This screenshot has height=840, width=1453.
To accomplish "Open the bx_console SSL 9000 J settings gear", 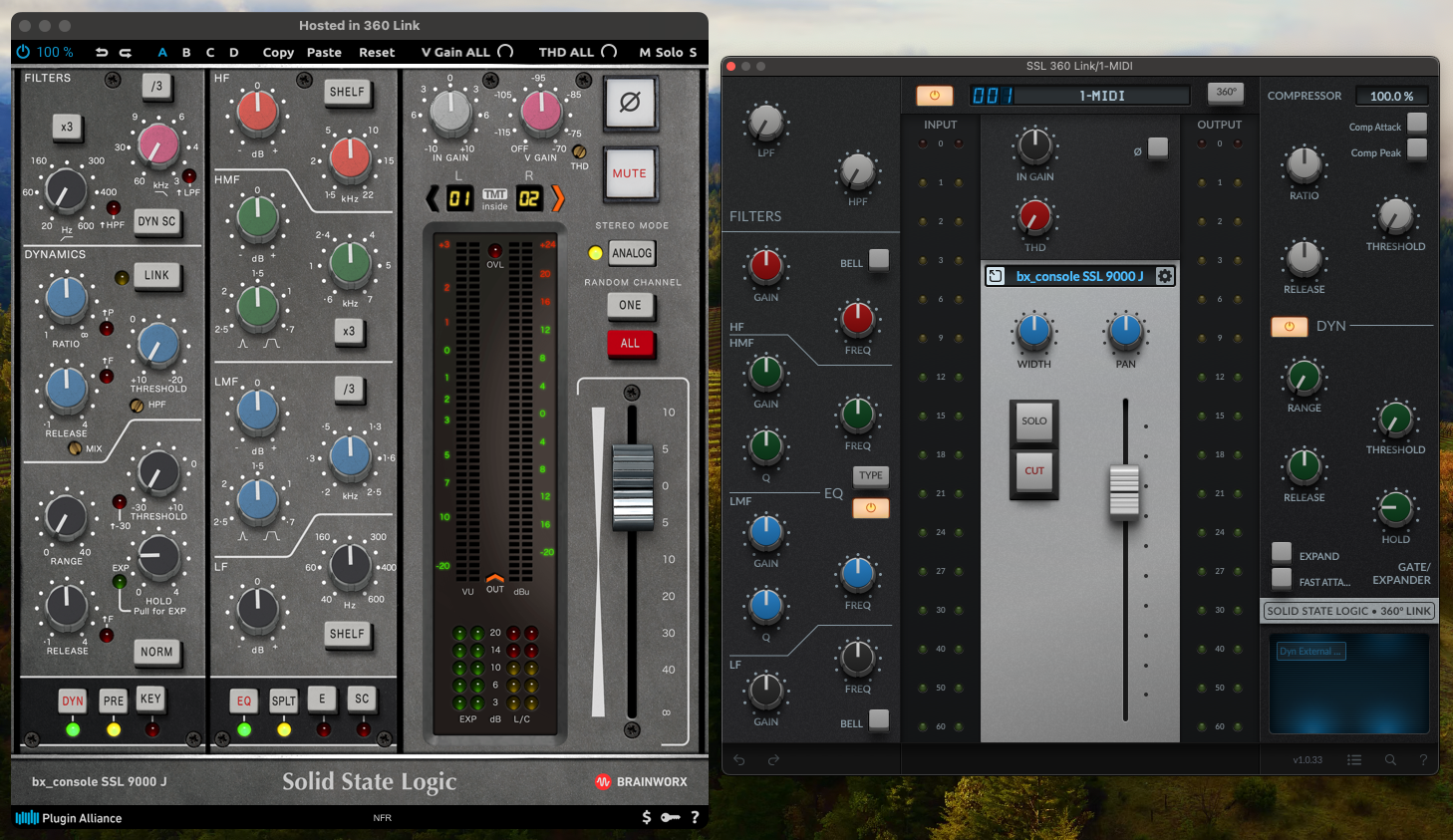I will pyautogui.click(x=1165, y=275).
